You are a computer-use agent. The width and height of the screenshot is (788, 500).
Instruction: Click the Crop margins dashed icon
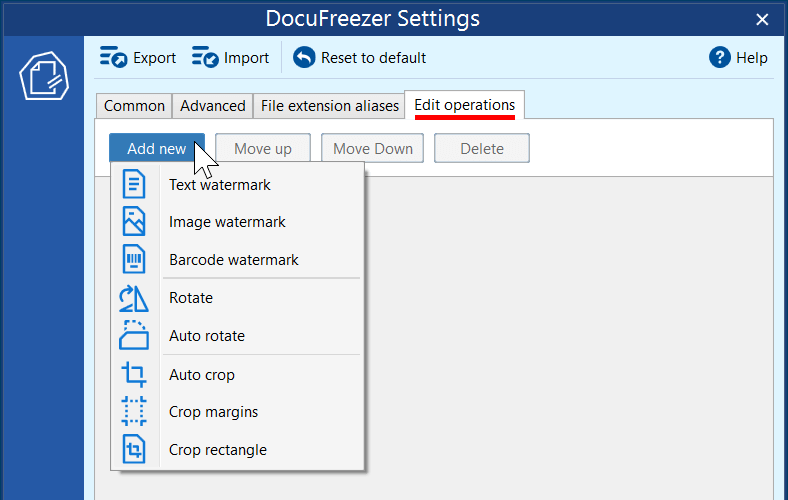(x=134, y=412)
